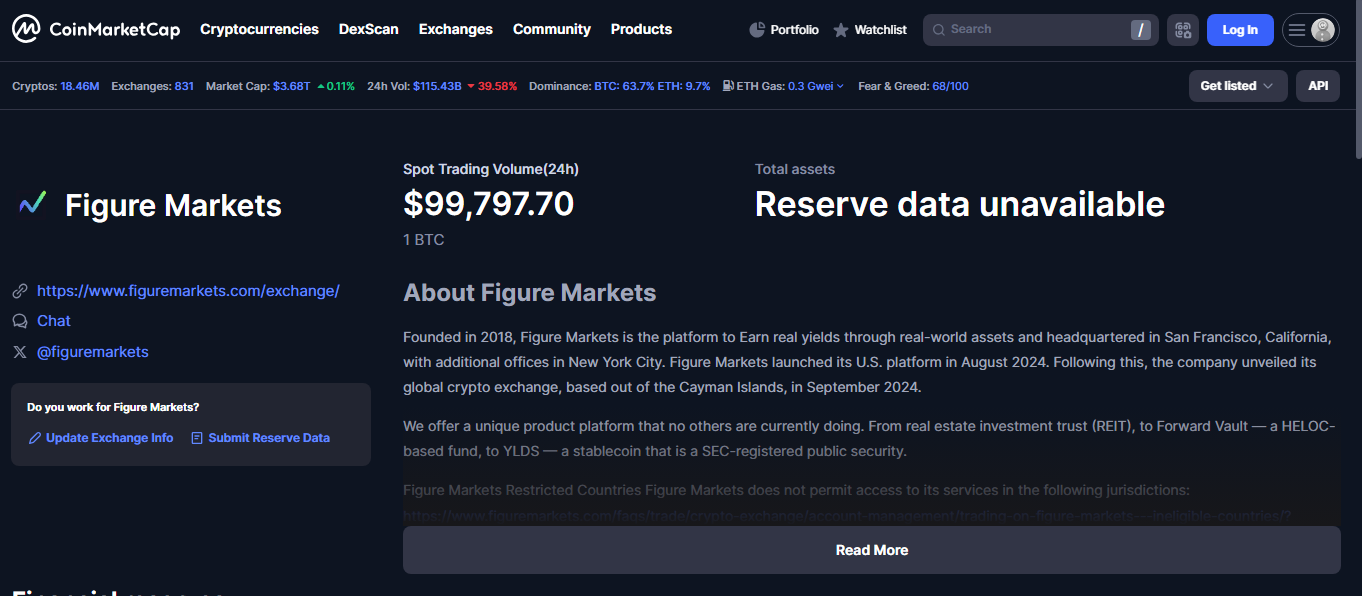Open the QR code scanner icon
The height and width of the screenshot is (596, 1362).
click(1183, 30)
